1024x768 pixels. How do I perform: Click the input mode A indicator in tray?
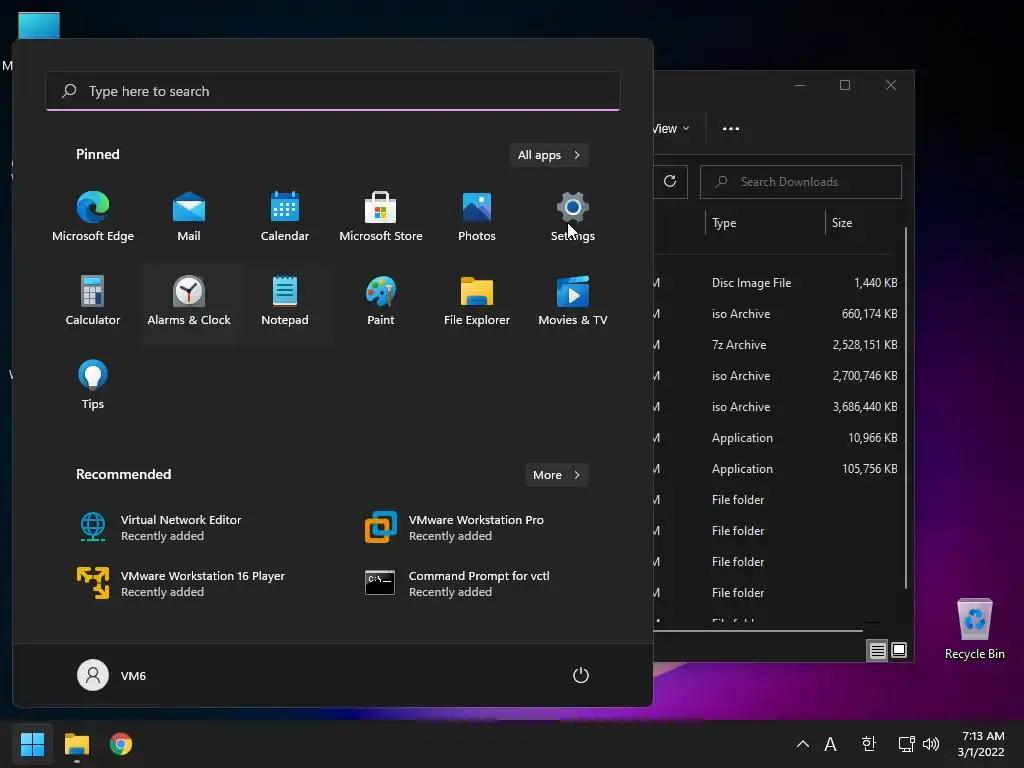point(830,744)
